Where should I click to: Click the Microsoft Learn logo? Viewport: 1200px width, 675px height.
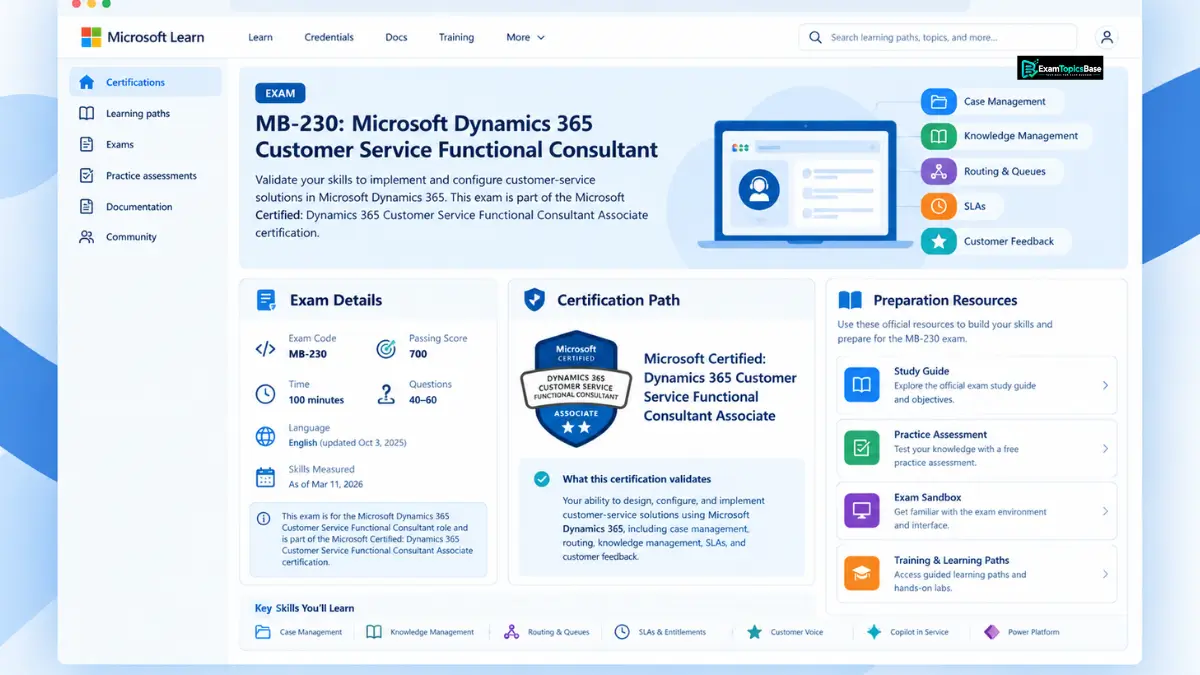pyautogui.click(x=142, y=37)
